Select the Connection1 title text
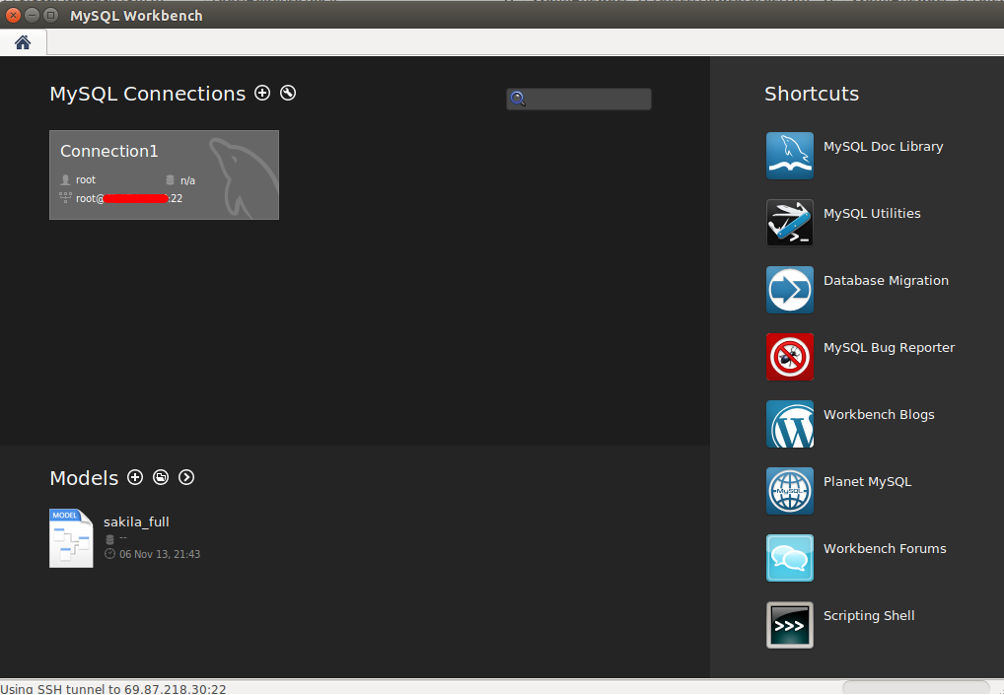 [109, 151]
